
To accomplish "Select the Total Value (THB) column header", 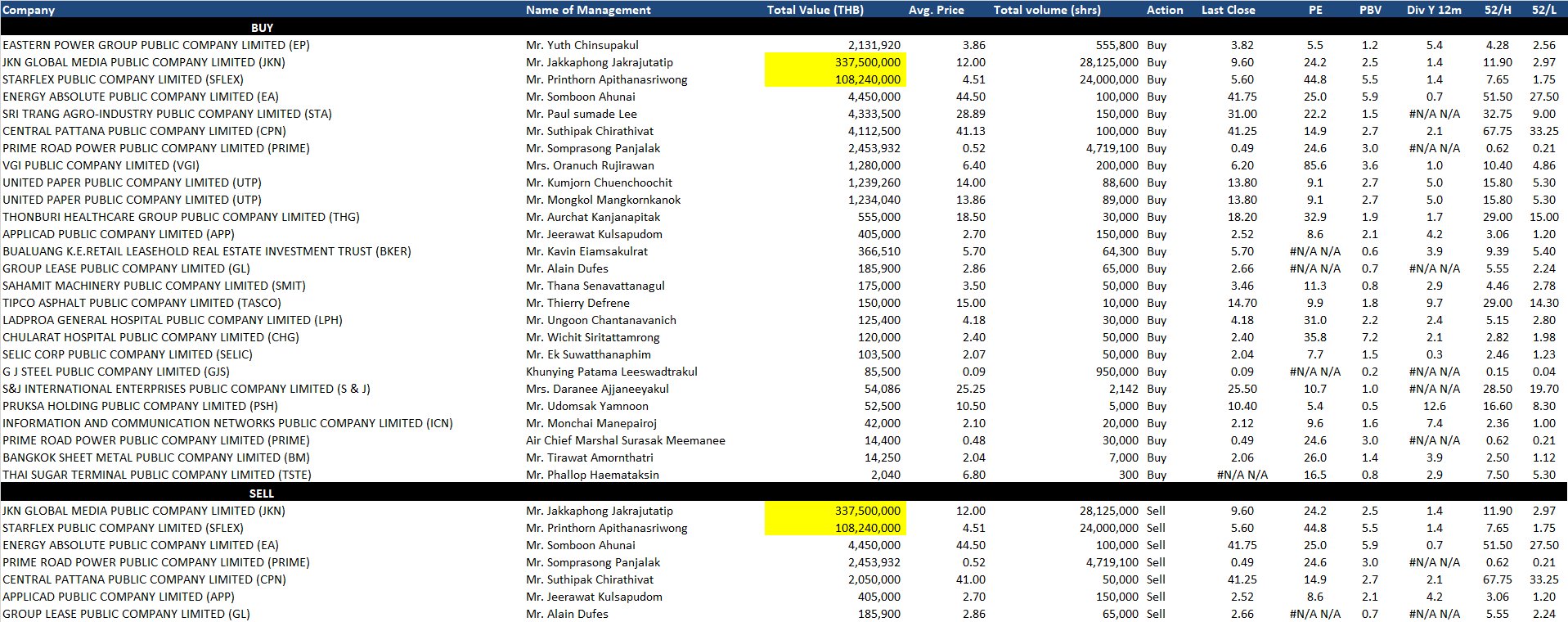I will pos(815,10).
